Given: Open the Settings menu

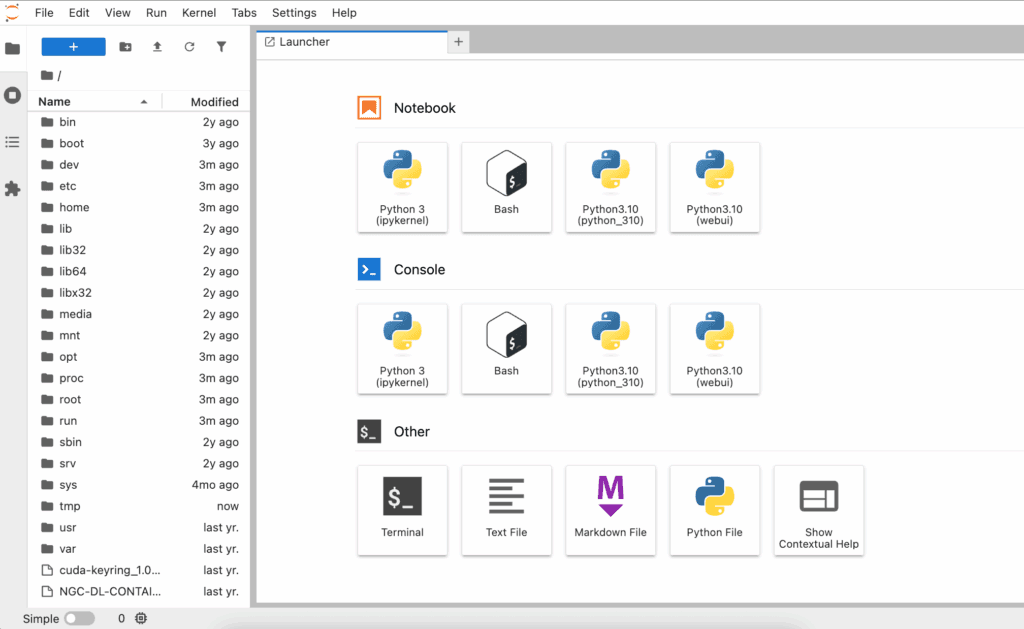Looking at the screenshot, I should (294, 13).
